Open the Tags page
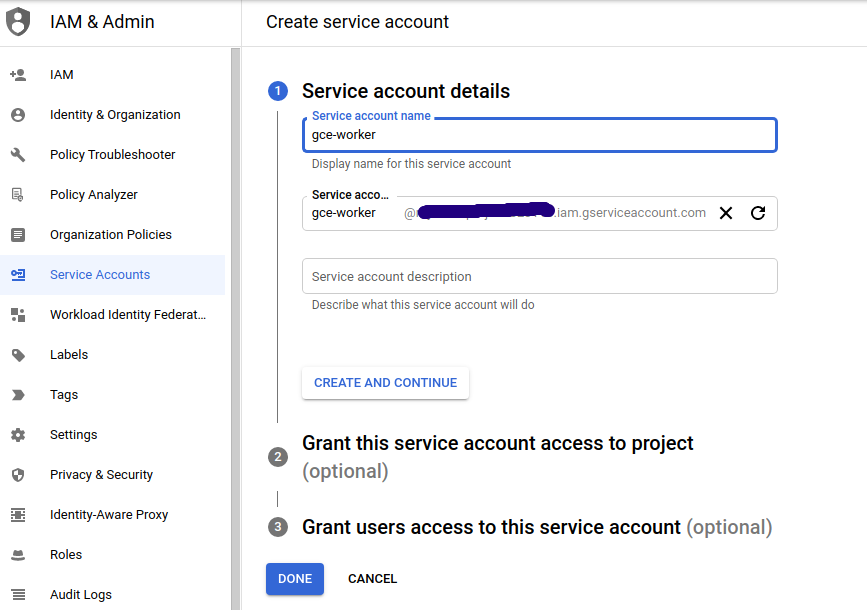Viewport: 867px width, 610px height. point(112,395)
